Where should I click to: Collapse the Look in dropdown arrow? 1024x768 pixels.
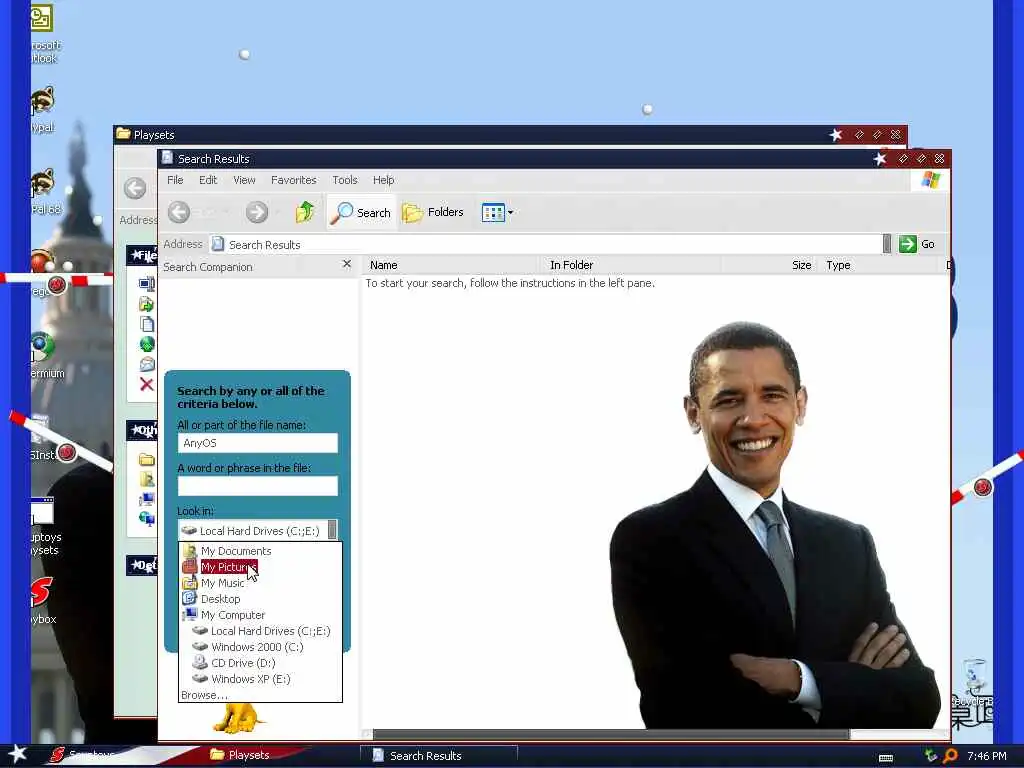click(x=332, y=530)
